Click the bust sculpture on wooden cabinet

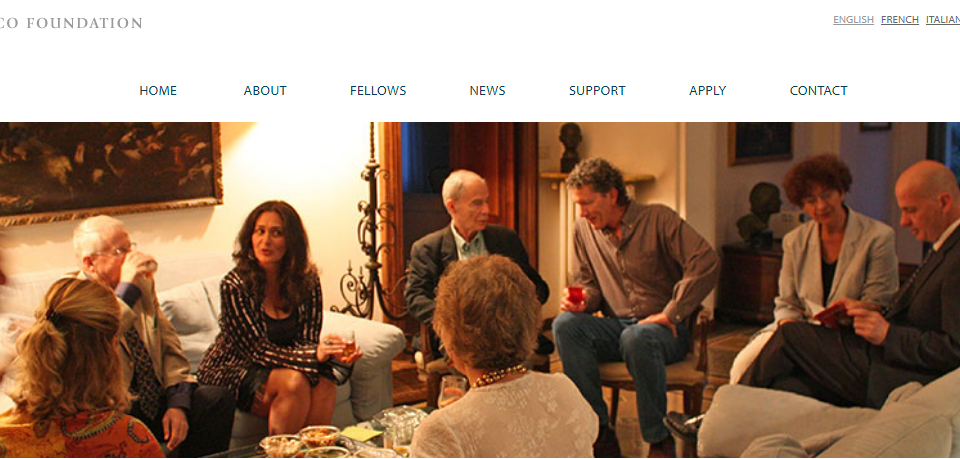coord(758,214)
